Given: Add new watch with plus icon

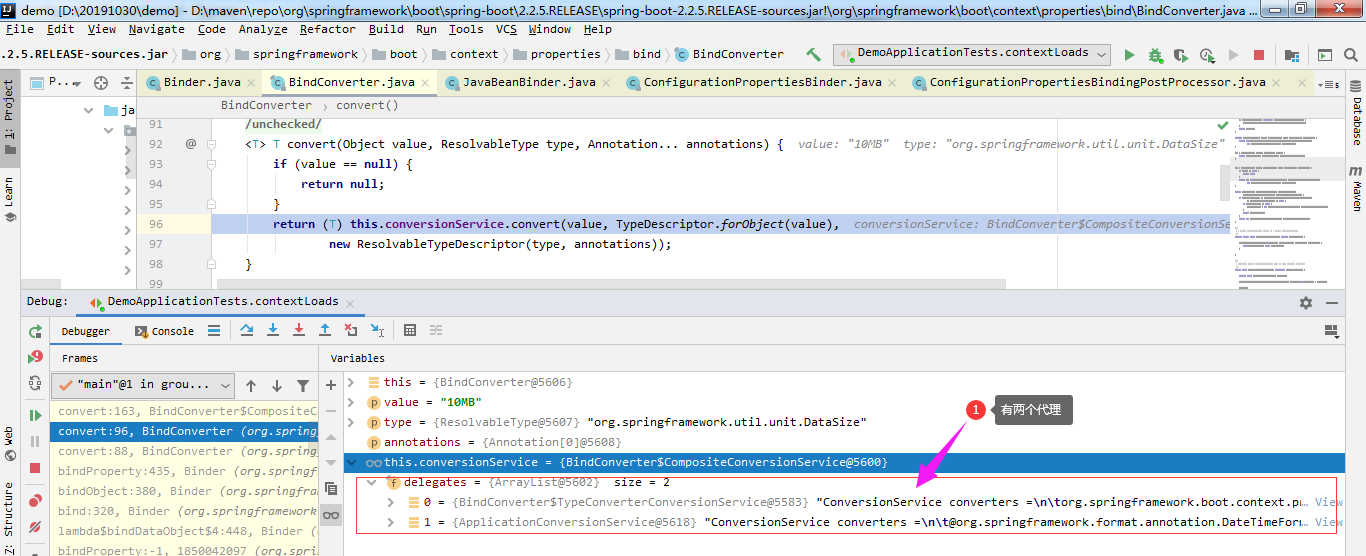Looking at the screenshot, I should (x=331, y=385).
